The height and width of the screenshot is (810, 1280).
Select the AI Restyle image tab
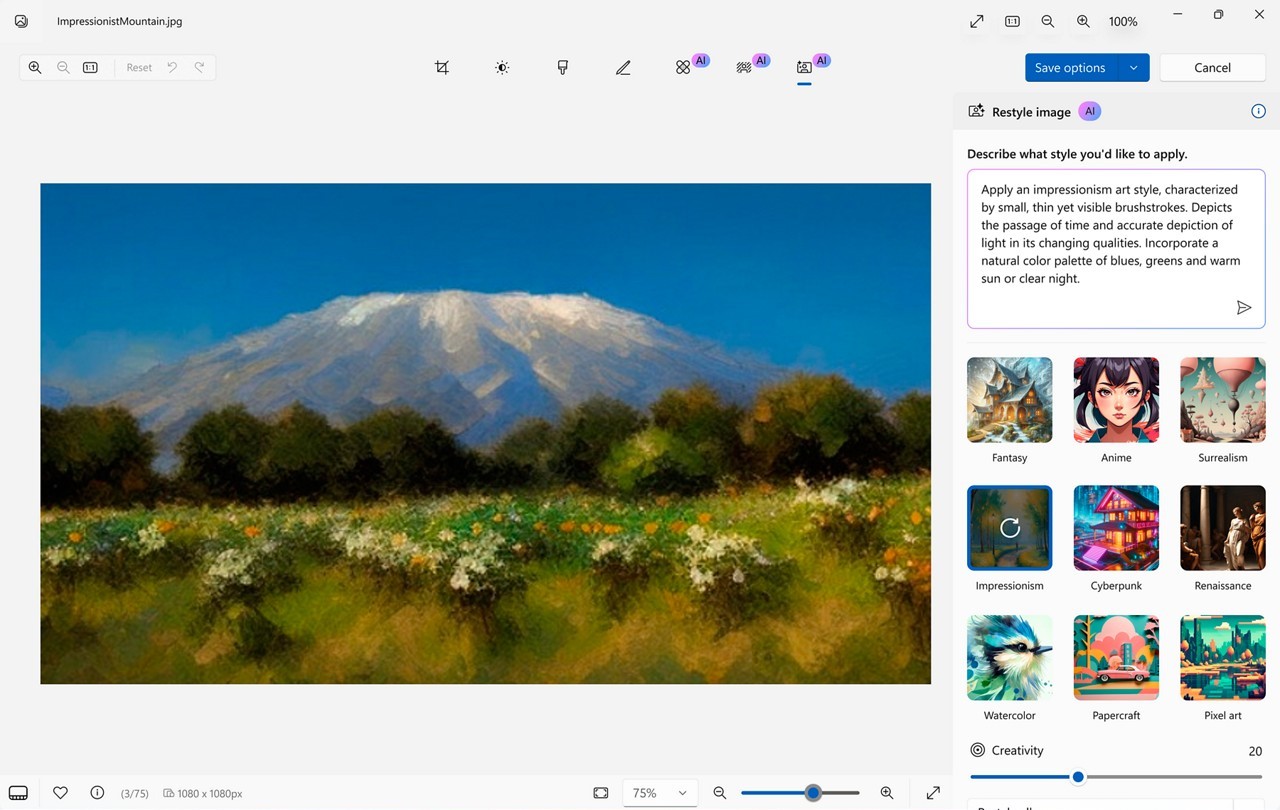click(x=805, y=67)
